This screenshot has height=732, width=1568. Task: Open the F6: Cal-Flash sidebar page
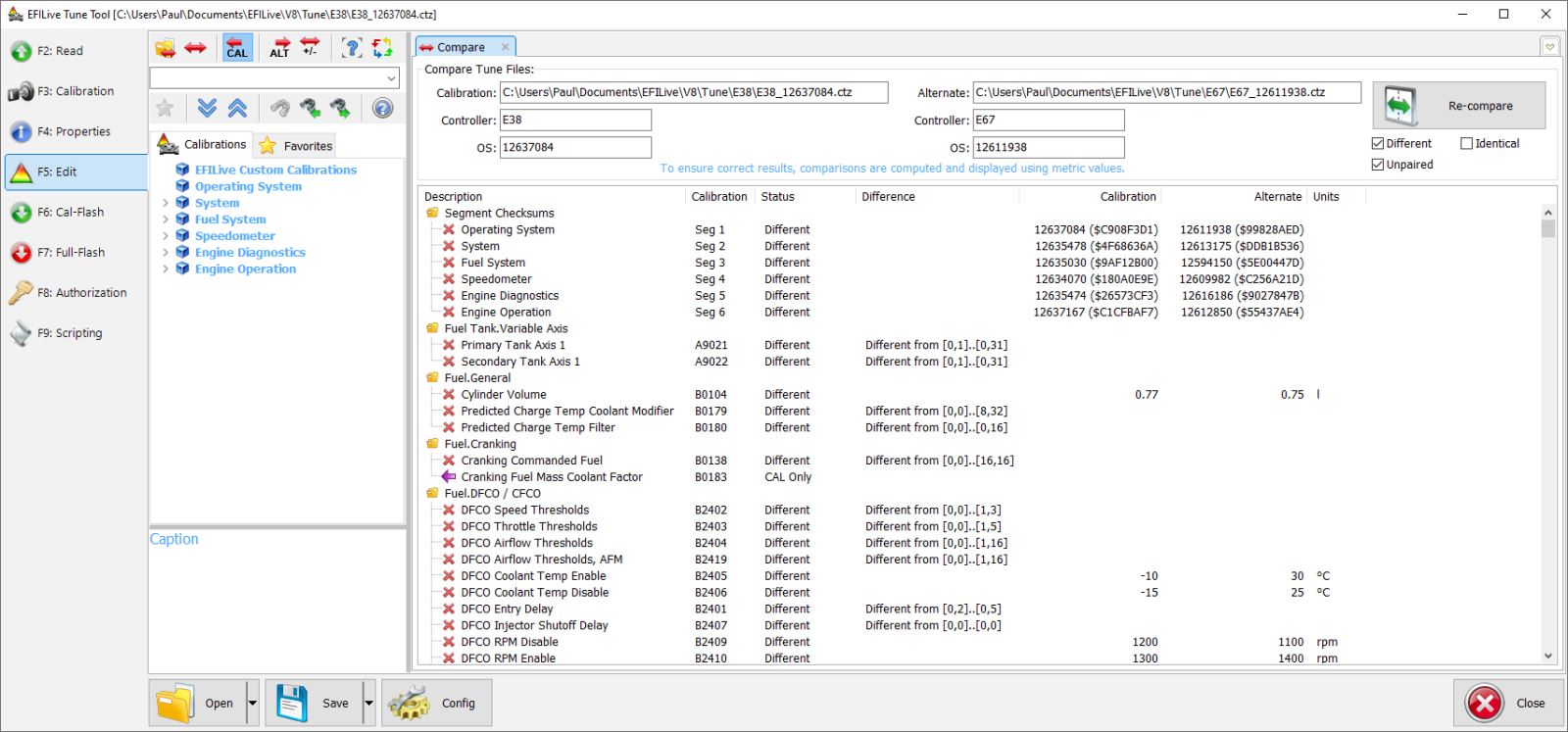[74, 212]
